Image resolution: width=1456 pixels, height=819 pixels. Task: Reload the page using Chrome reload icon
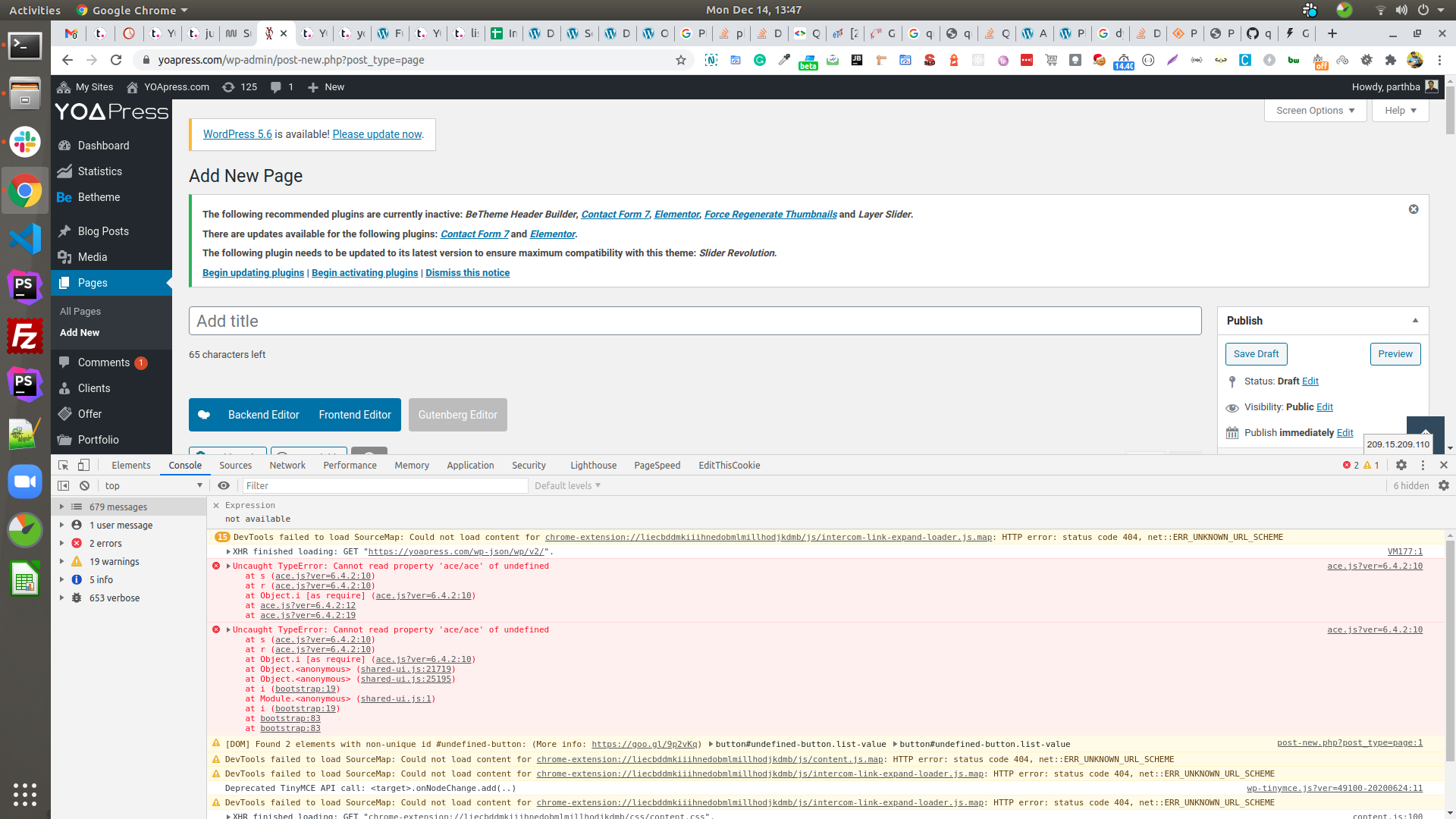coord(116,60)
